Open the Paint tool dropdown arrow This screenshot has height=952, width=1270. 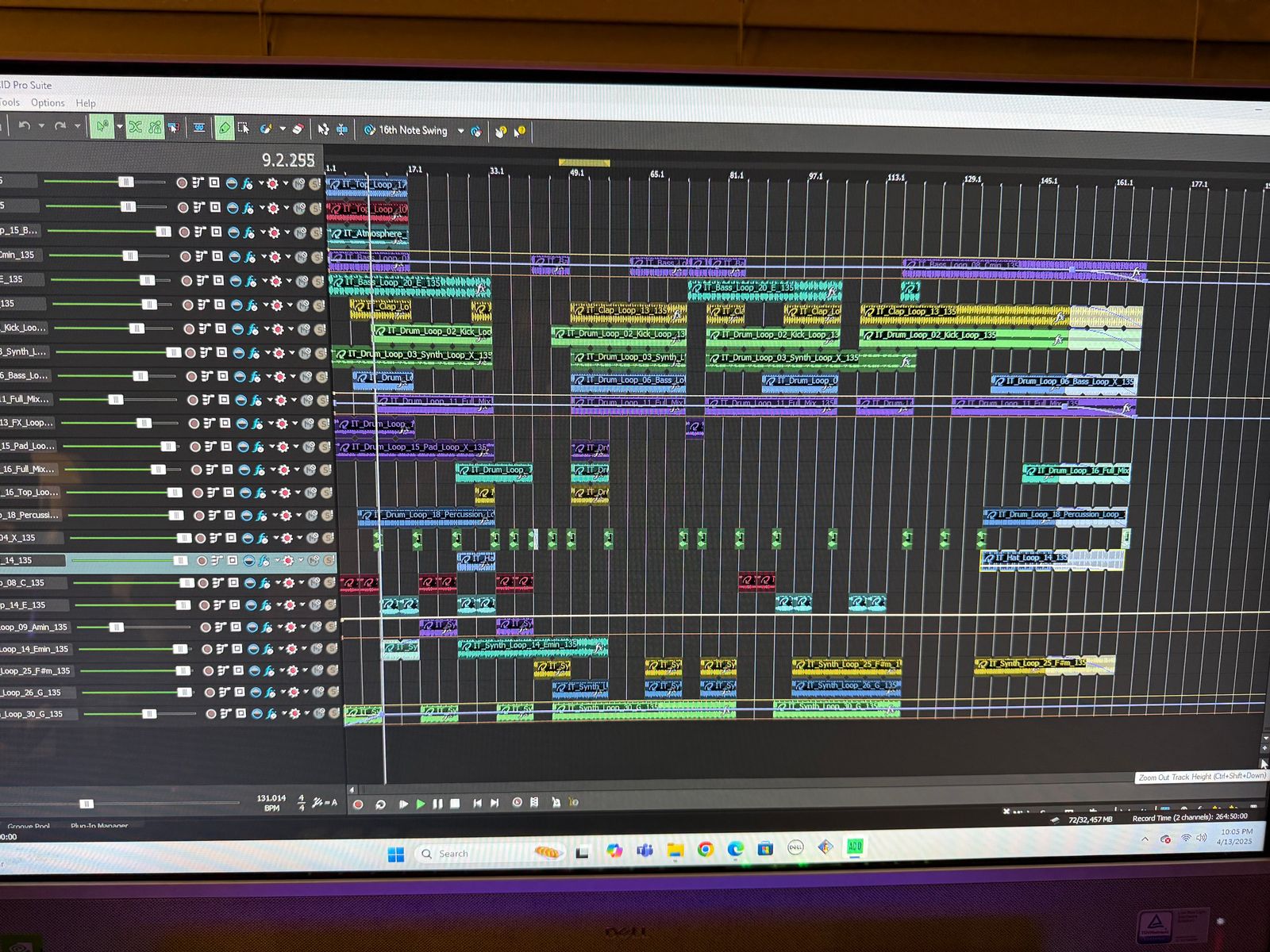[283, 129]
